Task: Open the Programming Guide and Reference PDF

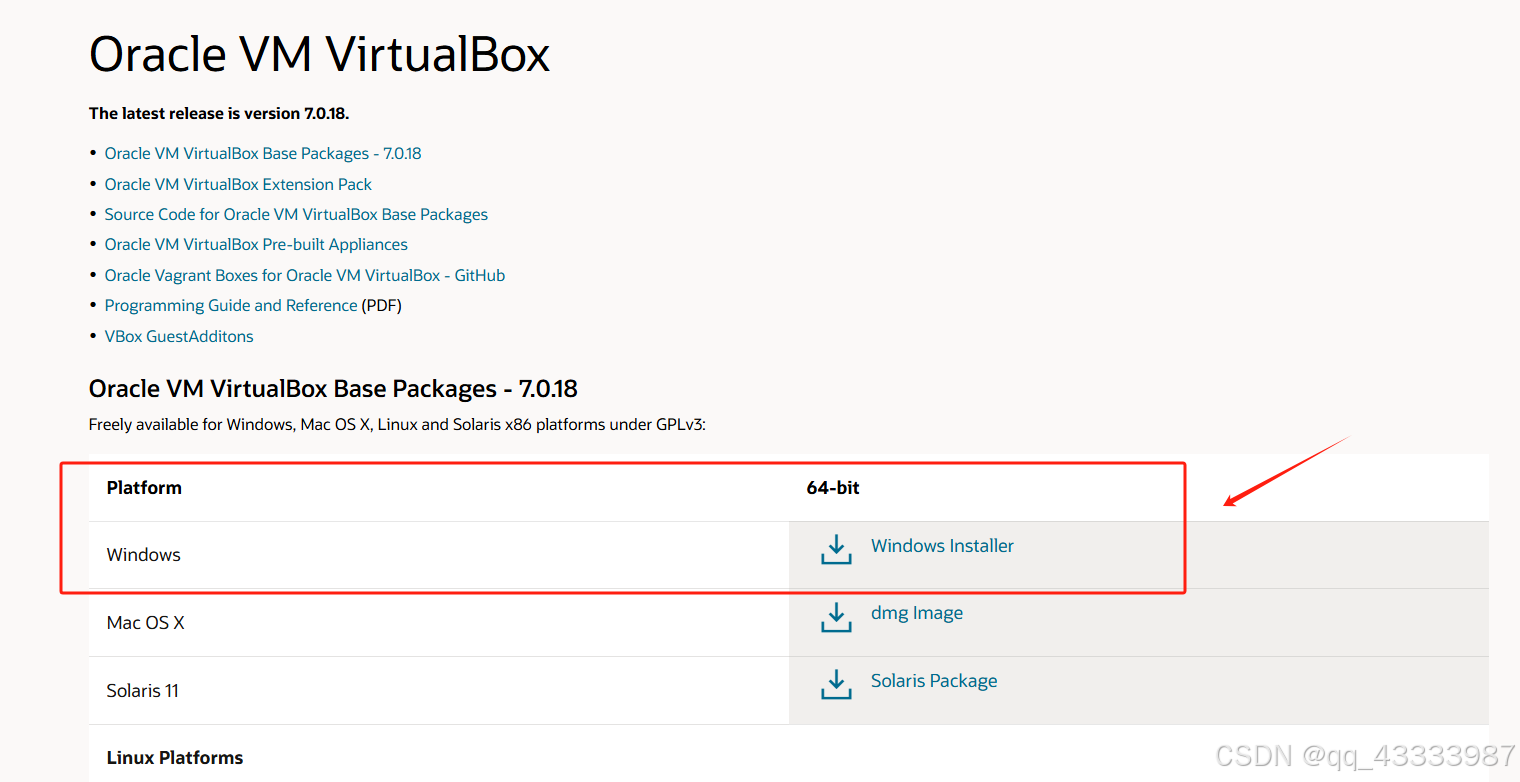Action: (x=231, y=305)
